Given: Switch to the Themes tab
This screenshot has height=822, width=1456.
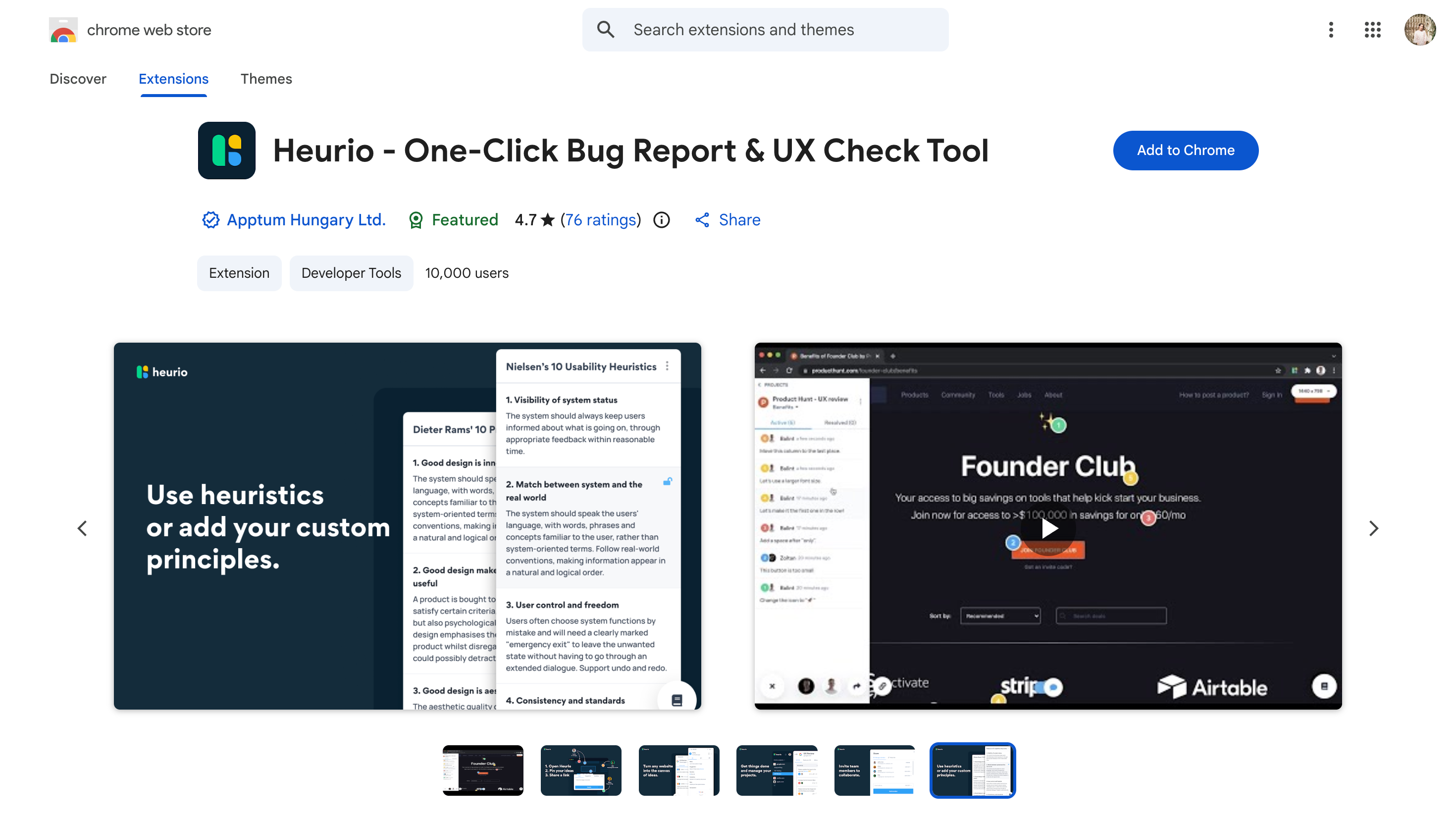Looking at the screenshot, I should click(266, 79).
